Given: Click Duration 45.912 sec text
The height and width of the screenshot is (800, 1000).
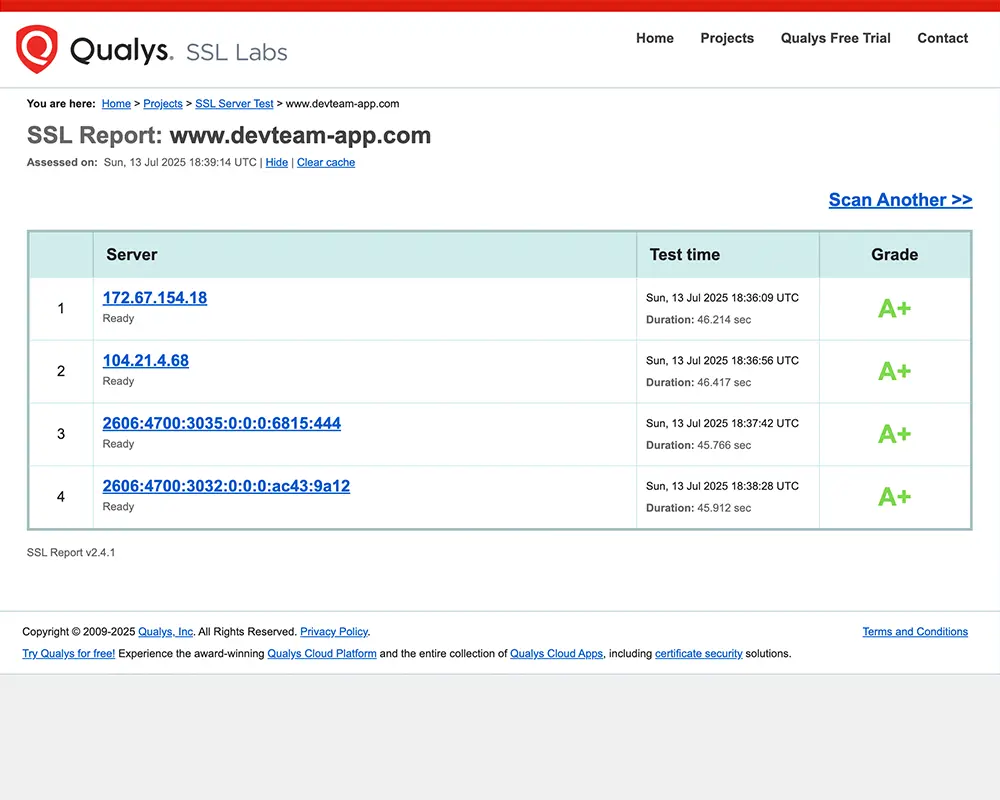Looking at the screenshot, I should pyautogui.click(x=698, y=508).
